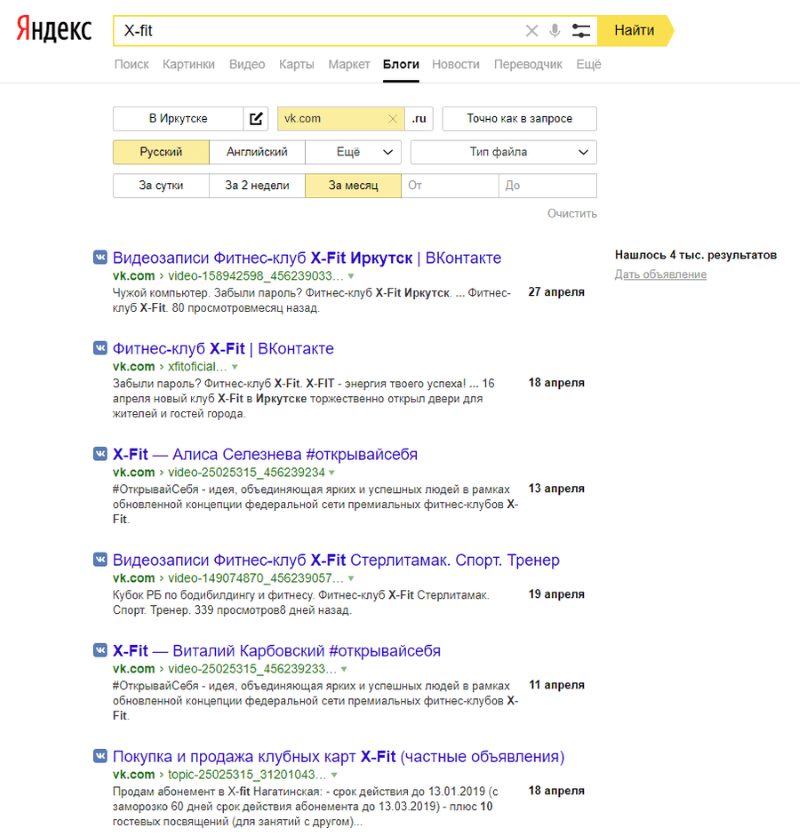Open Фитнес-клуб X-Fit | ВКонтакте result
The width and height of the screenshot is (800, 837).
coord(223,349)
